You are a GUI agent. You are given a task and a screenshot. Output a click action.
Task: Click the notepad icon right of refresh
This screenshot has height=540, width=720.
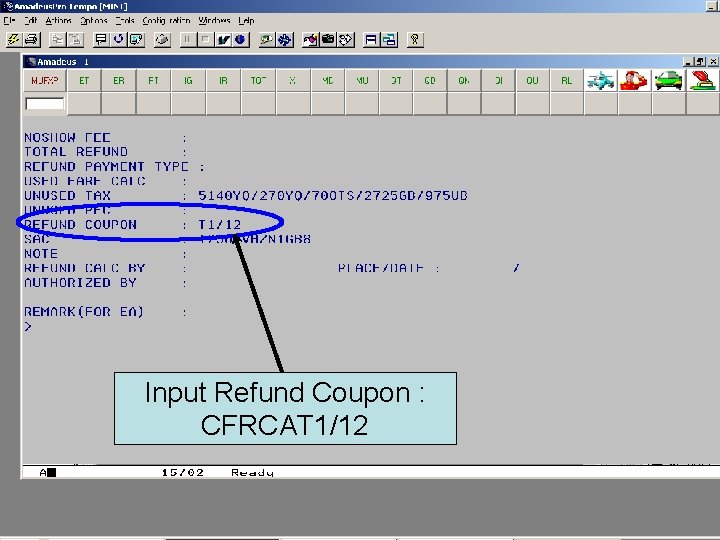pos(136,39)
